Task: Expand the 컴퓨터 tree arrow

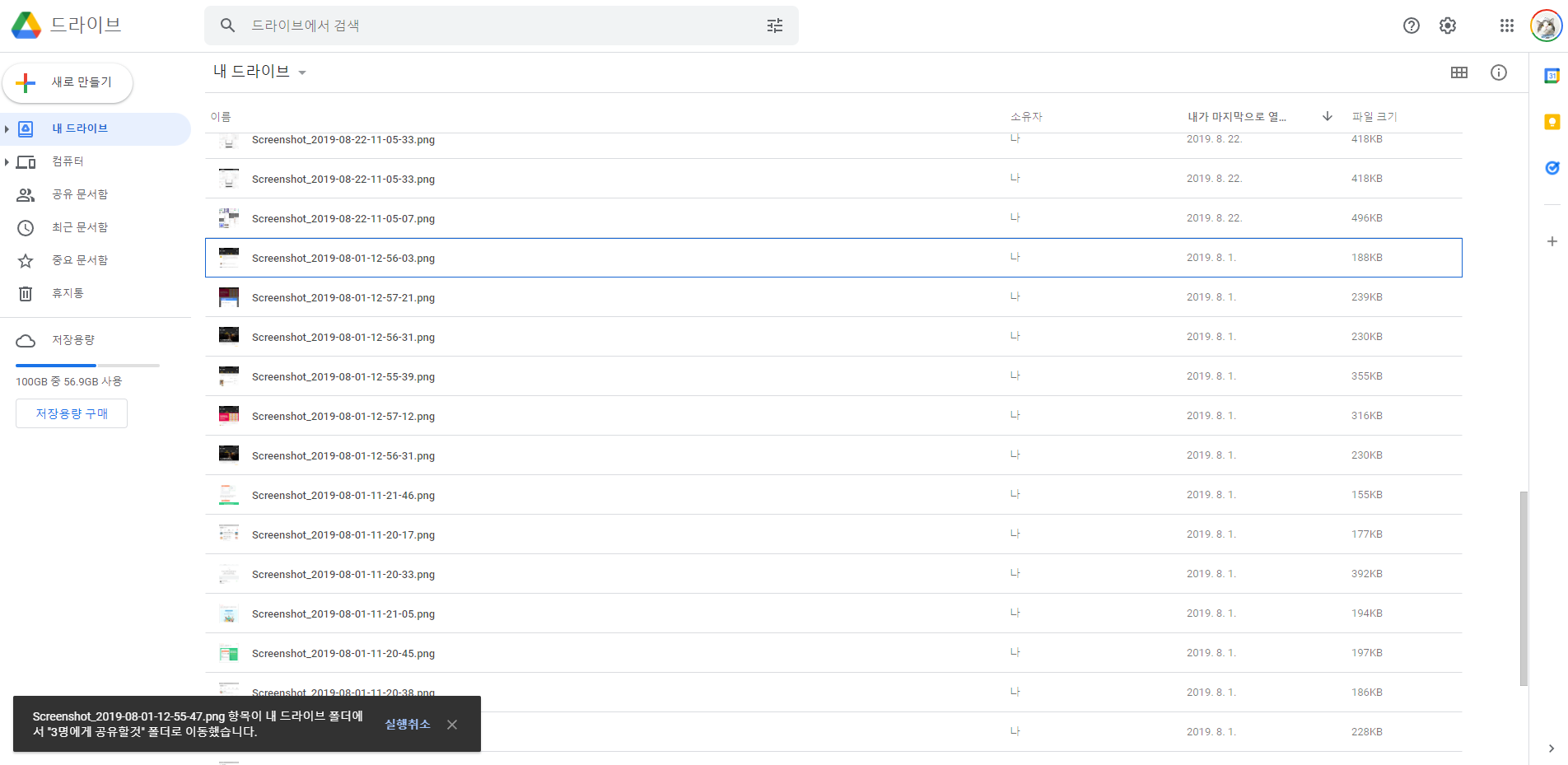Action: click(x=7, y=161)
